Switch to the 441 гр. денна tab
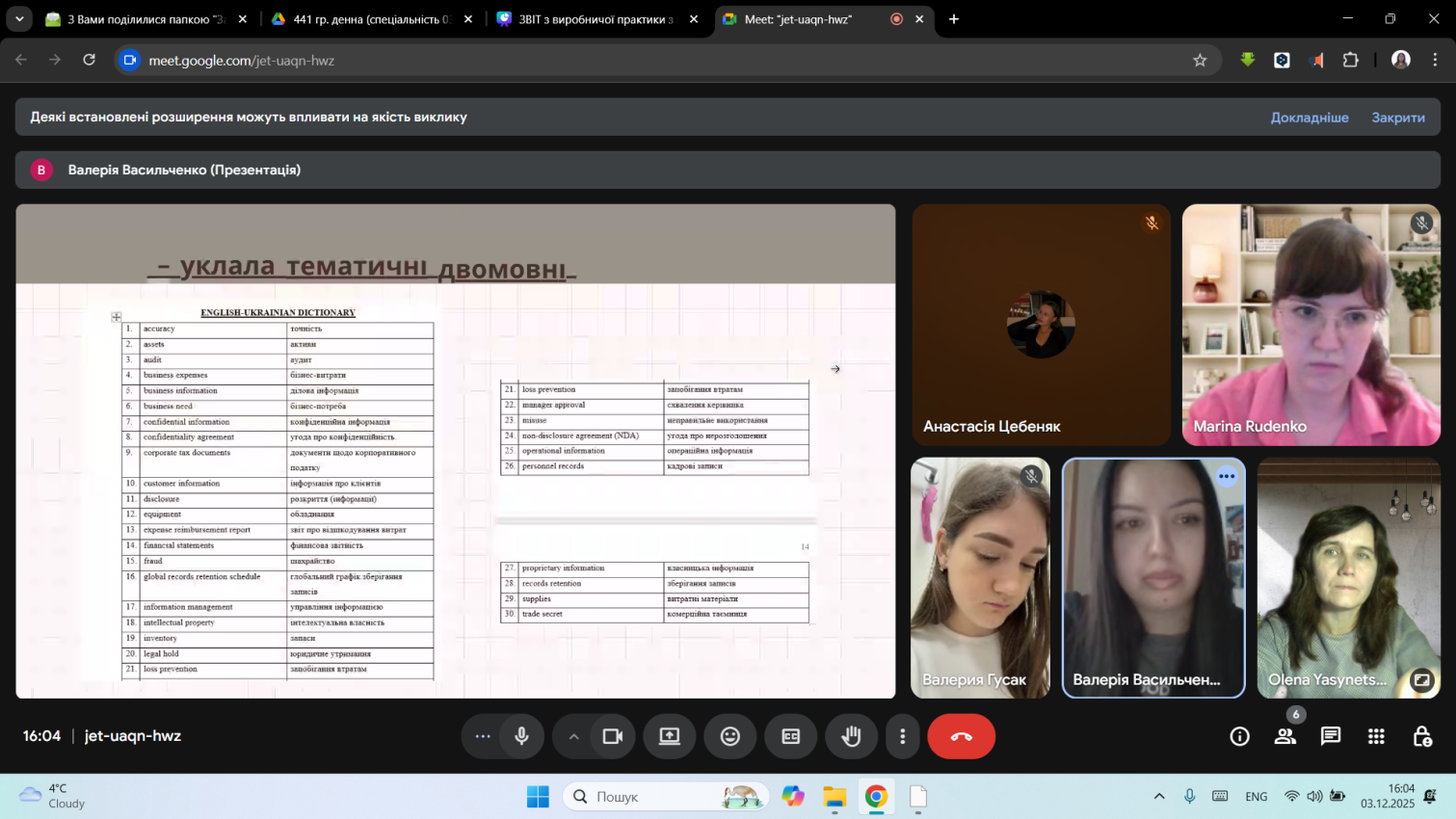The width and height of the screenshot is (1456, 819). [x=370, y=19]
